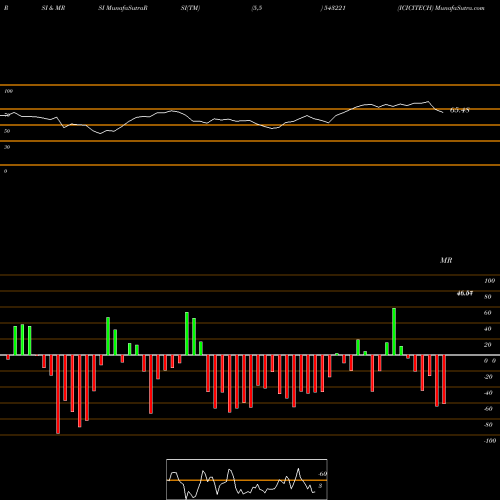
Task: Click the MR axis label -40
Action: 488,393
